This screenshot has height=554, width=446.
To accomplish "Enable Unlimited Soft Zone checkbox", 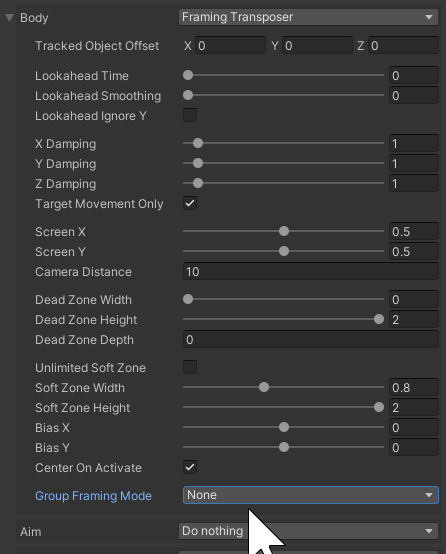I will coord(190,367).
